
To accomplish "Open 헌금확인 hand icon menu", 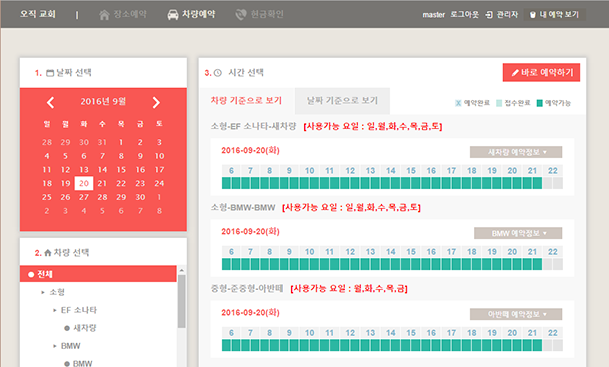I will [x=241, y=14].
